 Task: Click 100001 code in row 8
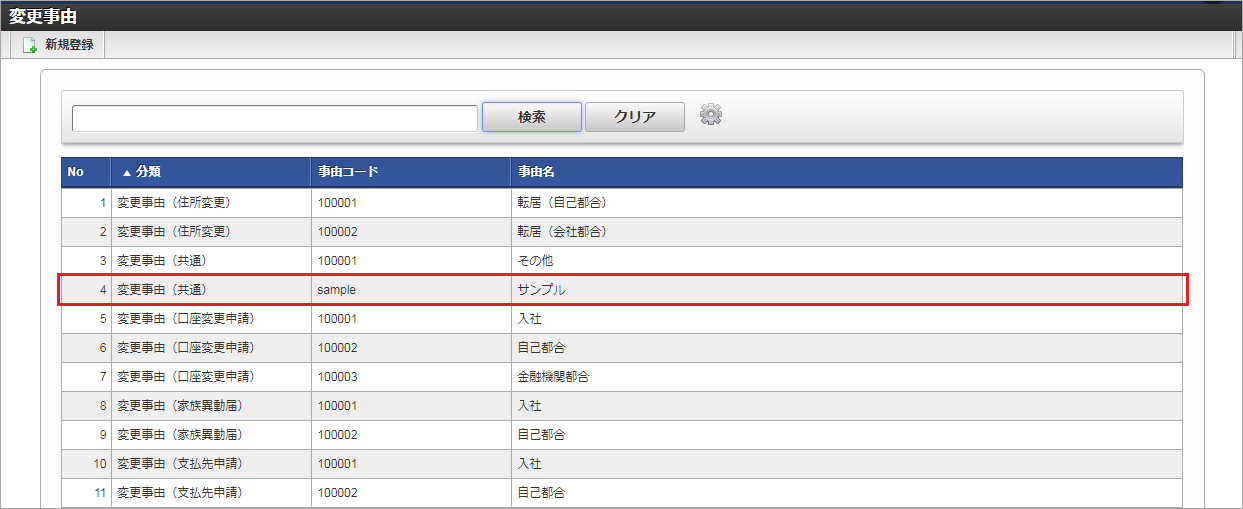point(337,406)
